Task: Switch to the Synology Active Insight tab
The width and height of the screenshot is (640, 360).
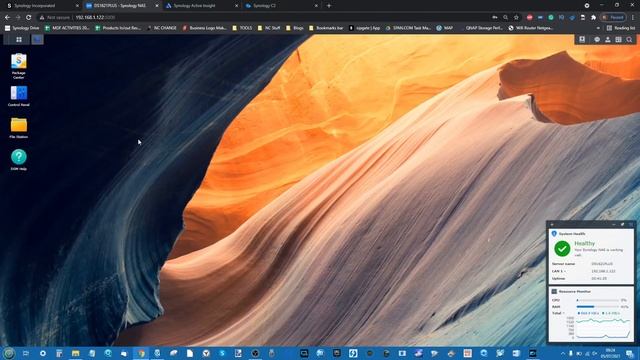Action: click(x=201, y=6)
